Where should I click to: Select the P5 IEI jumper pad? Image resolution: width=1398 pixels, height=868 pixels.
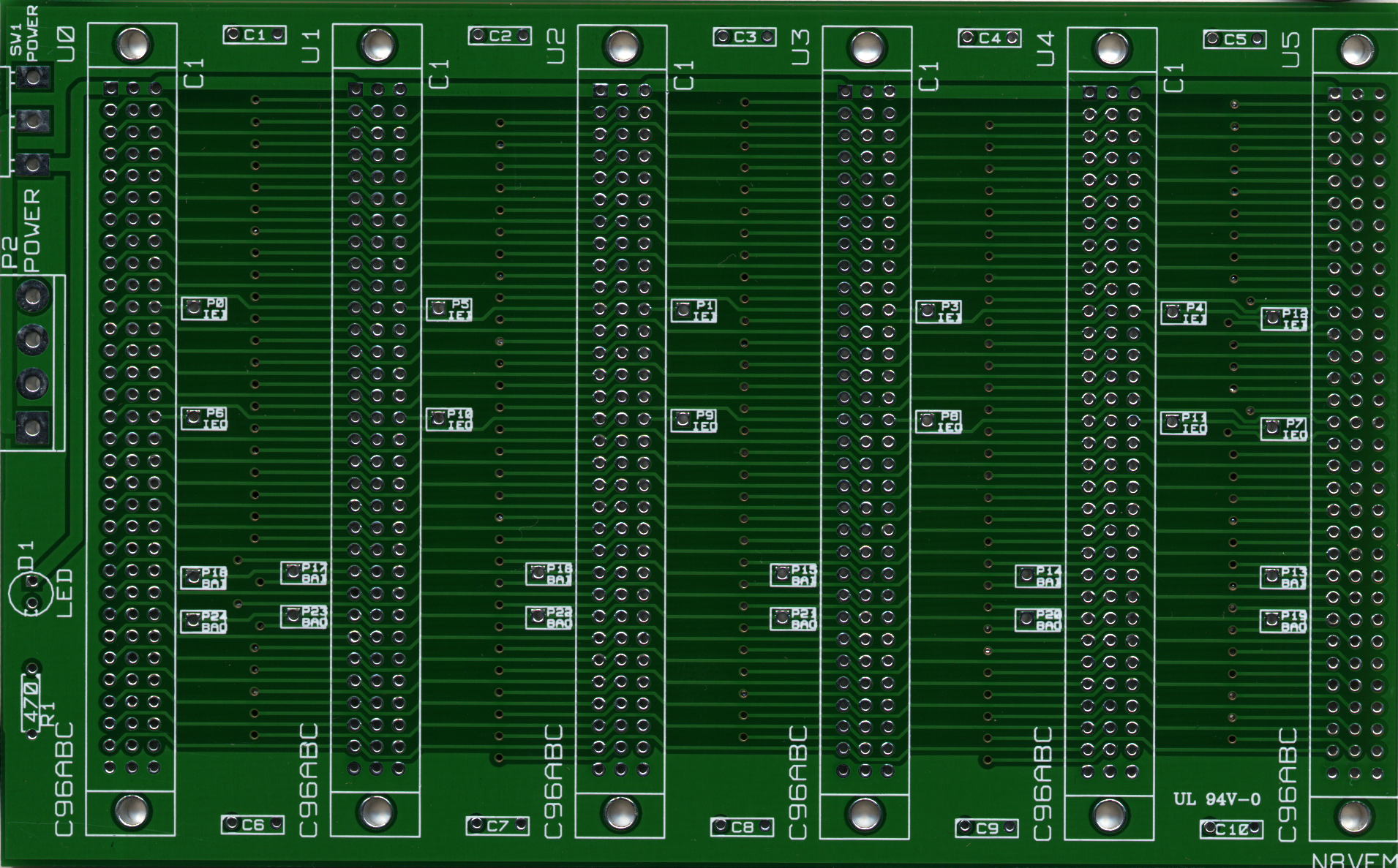click(449, 309)
